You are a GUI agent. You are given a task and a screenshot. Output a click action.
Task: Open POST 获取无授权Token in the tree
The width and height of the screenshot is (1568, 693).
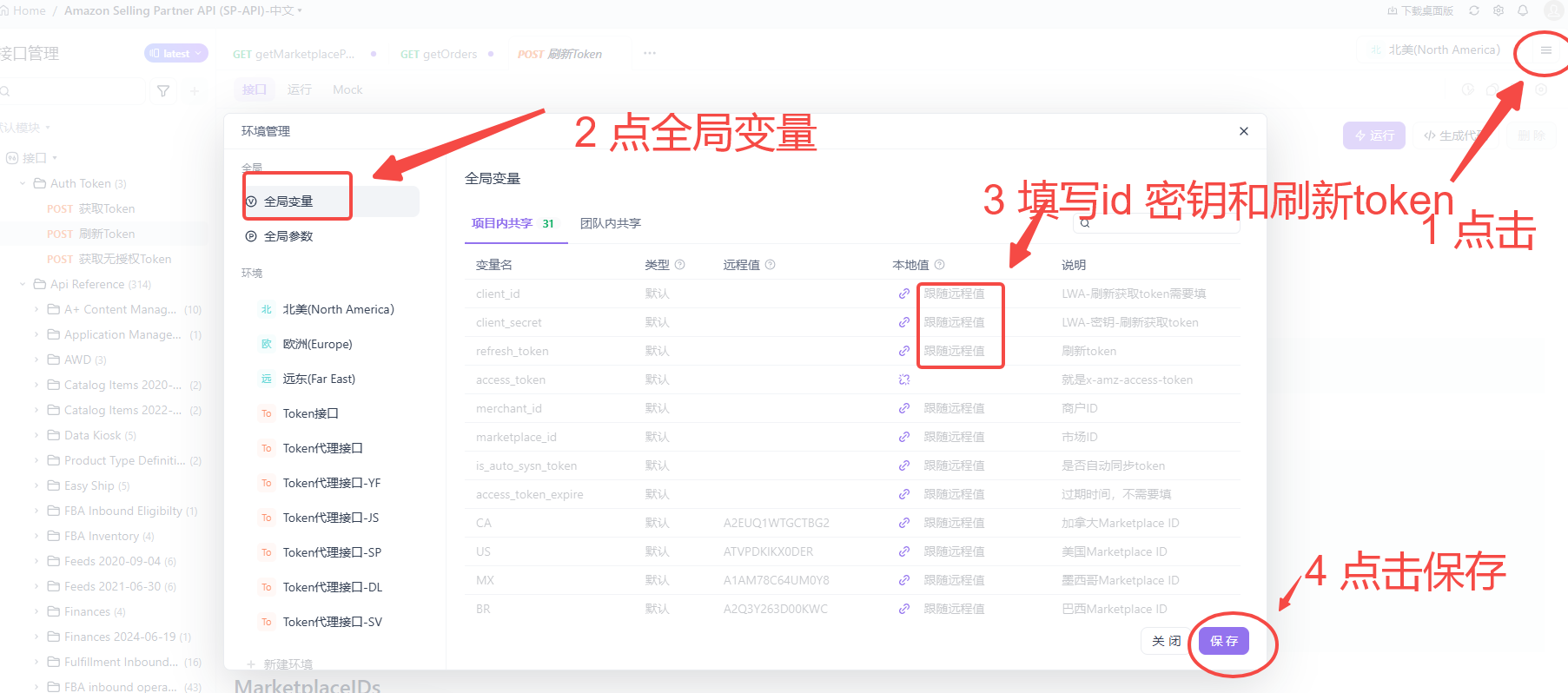[109, 259]
